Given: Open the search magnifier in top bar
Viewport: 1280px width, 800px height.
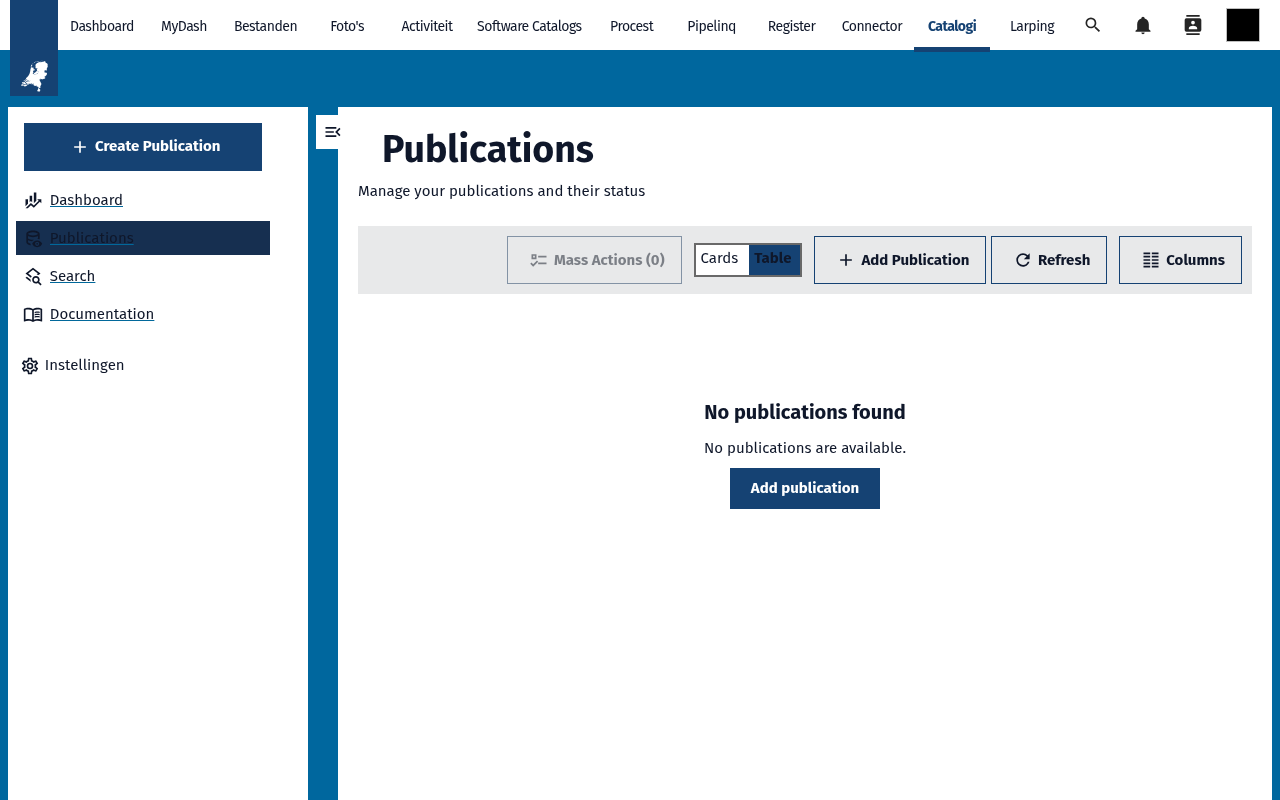Looking at the screenshot, I should [x=1093, y=25].
